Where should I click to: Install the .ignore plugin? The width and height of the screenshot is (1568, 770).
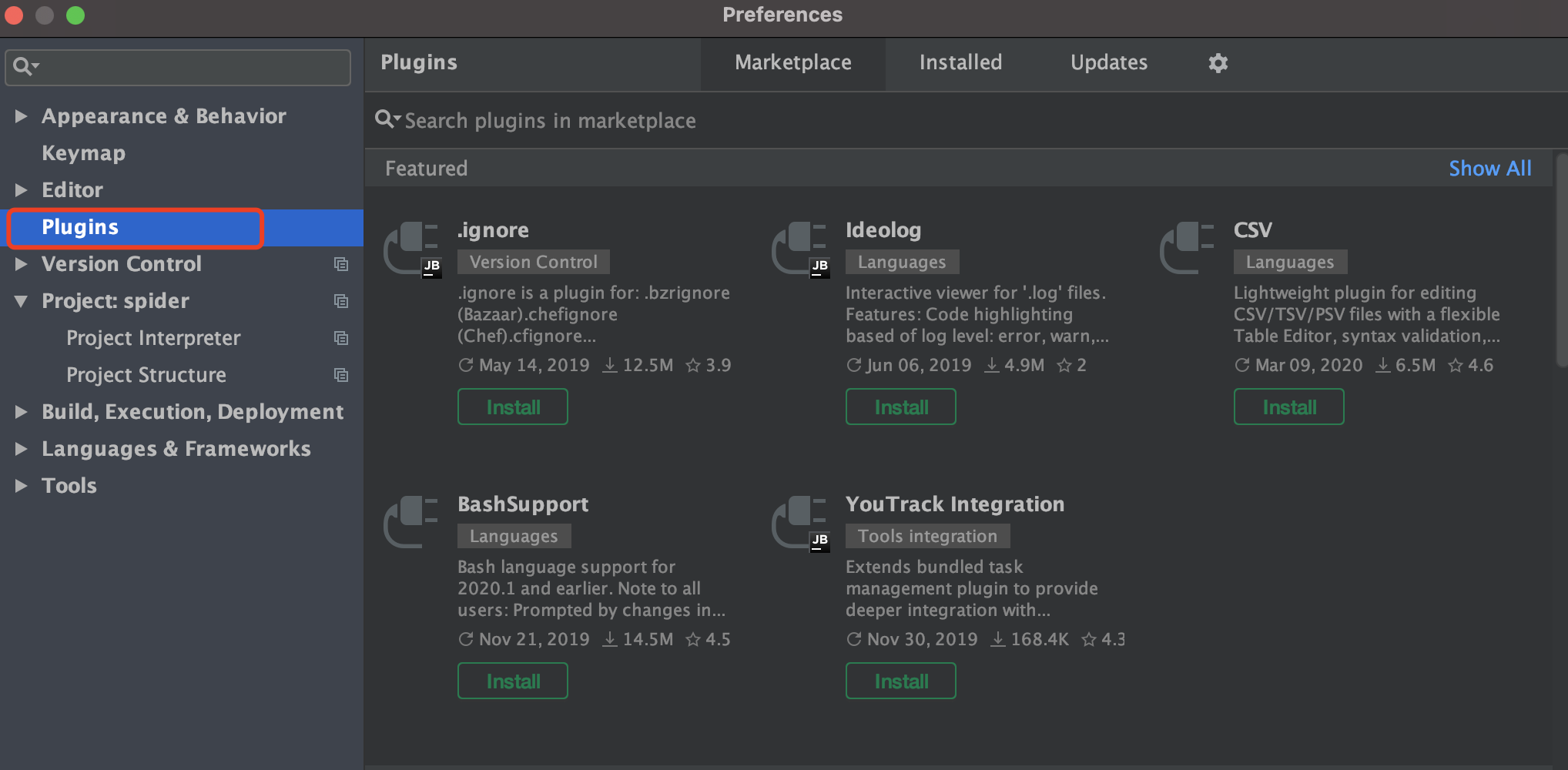[513, 407]
